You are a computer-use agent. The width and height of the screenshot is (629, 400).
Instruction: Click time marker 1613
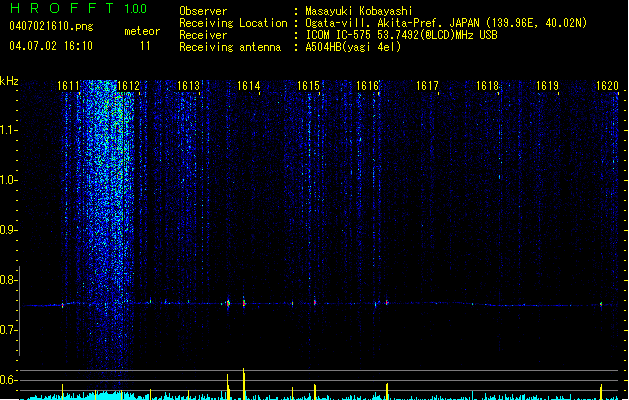[189, 86]
